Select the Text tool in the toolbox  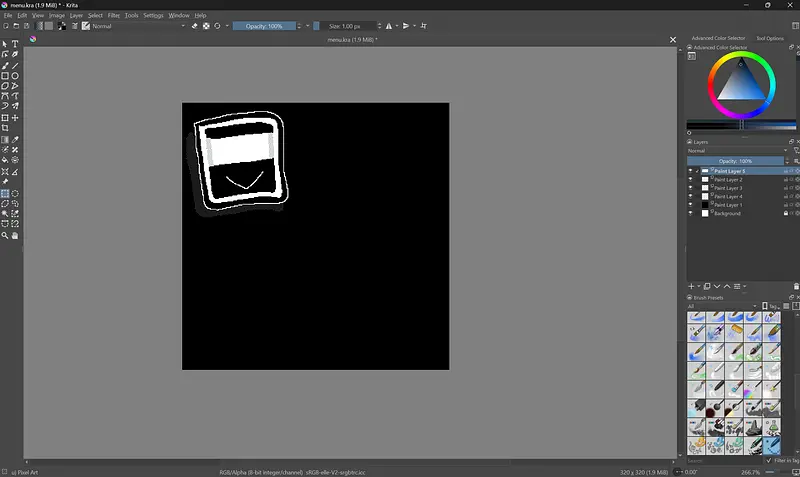pyautogui.click(x=15, y=44)
